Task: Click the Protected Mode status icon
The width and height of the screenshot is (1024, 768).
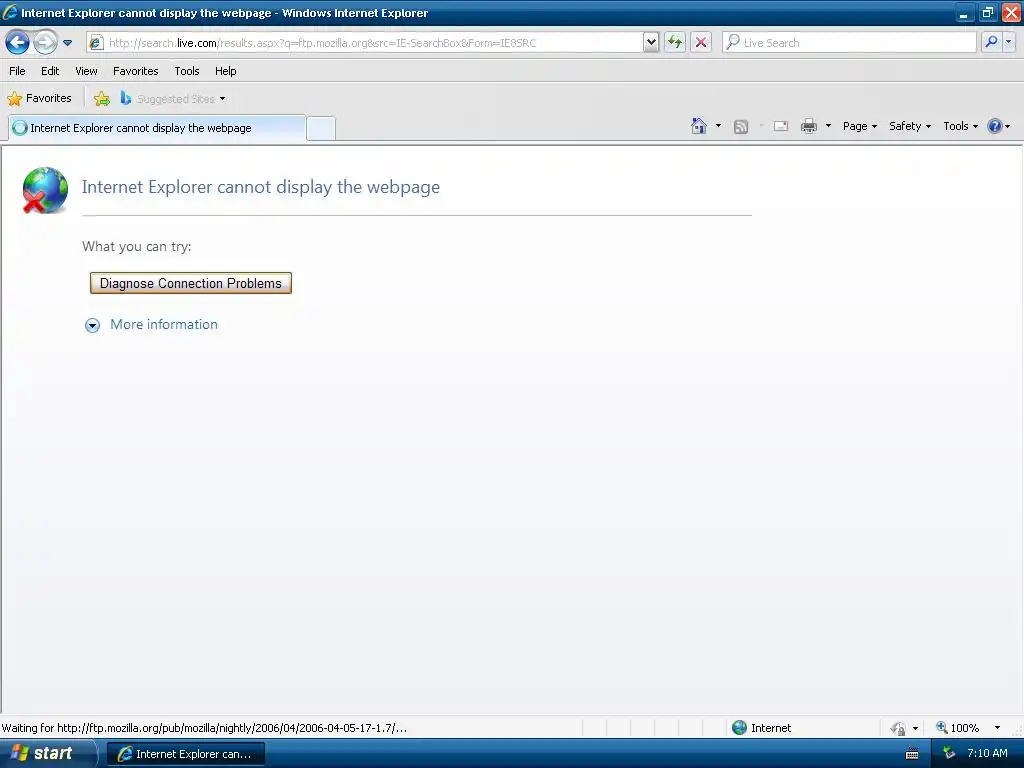Action: 898,728
